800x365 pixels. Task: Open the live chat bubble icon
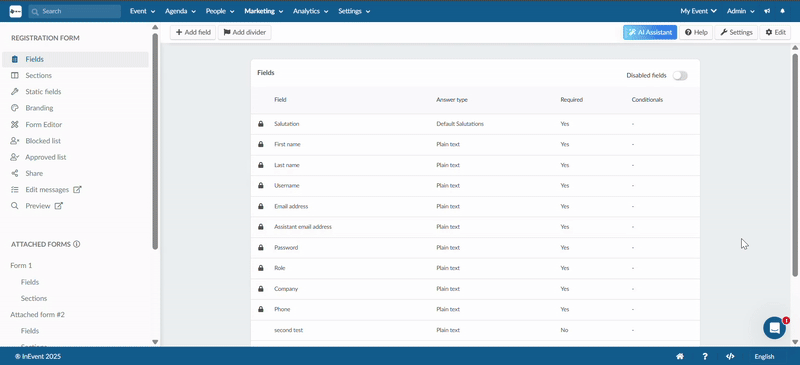pos(774,328)
